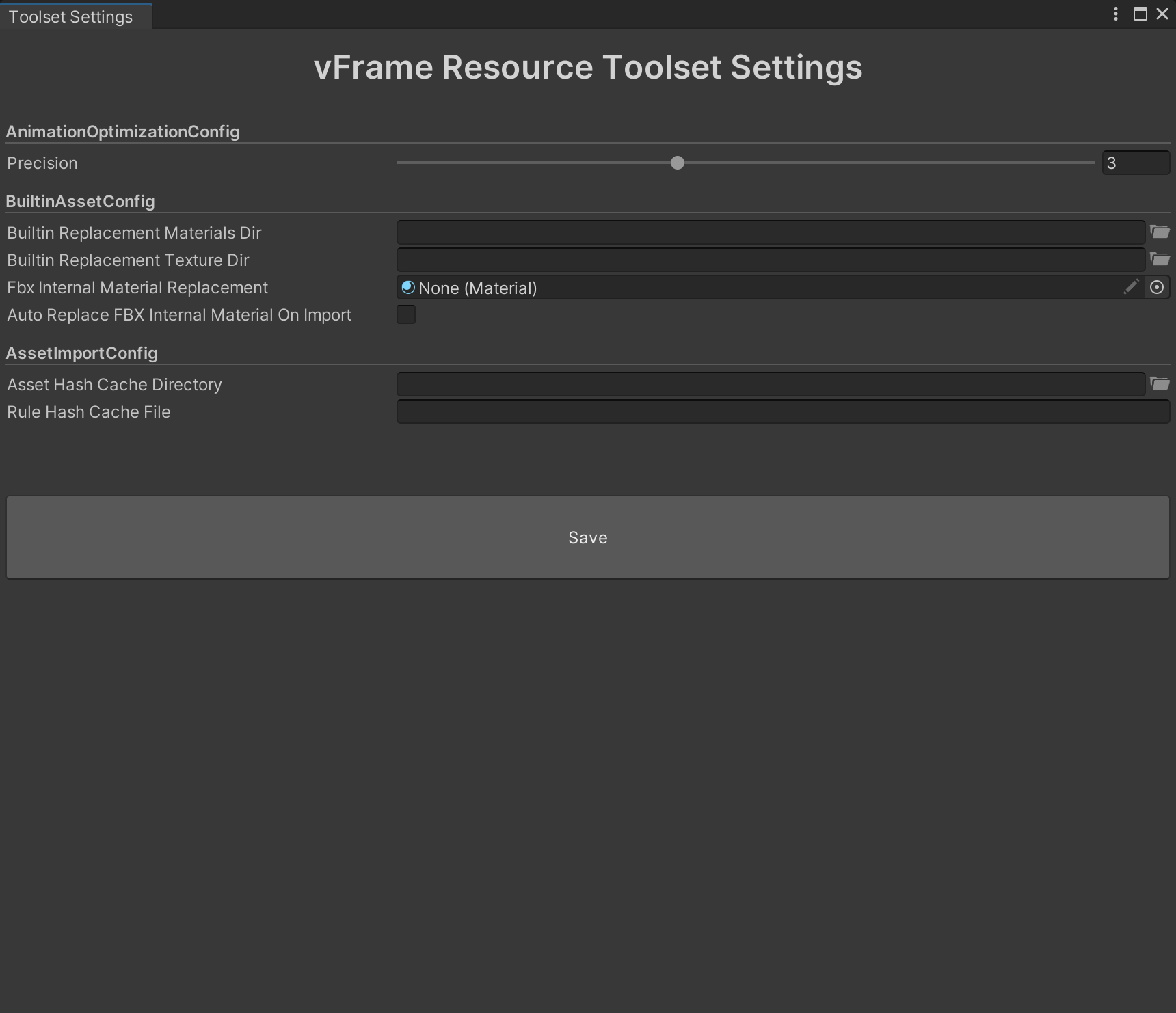1176x1013 pixels.
Task: Click the Precision slider handle
Action: pyautogui.click(x=678, y=163)
